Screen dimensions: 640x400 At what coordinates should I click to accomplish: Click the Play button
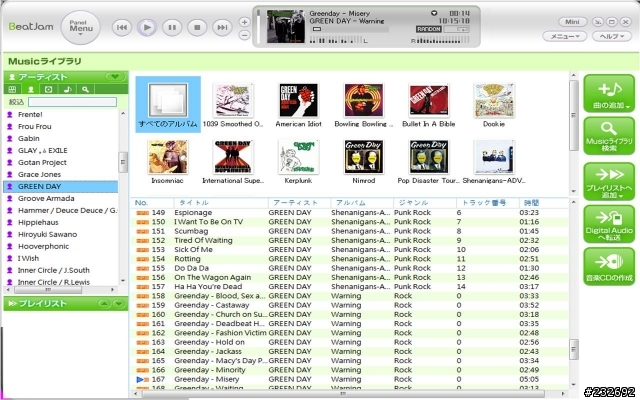click(x=147, y=28)
